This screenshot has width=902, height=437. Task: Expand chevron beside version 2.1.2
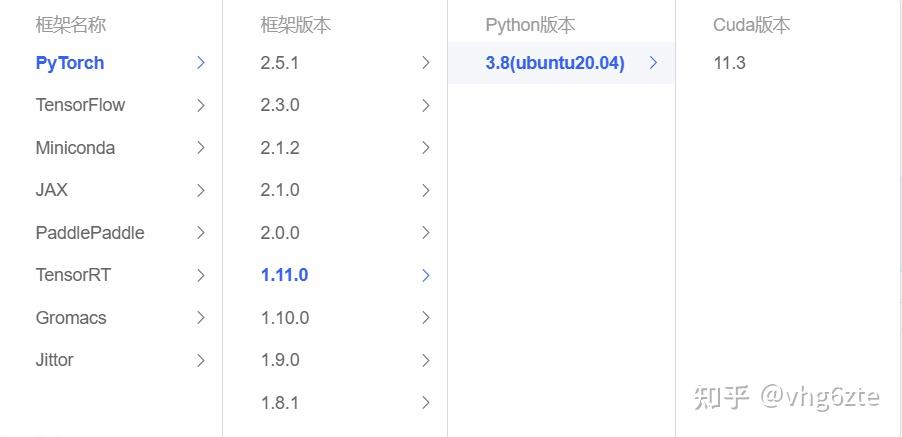(x=426, y=148)
